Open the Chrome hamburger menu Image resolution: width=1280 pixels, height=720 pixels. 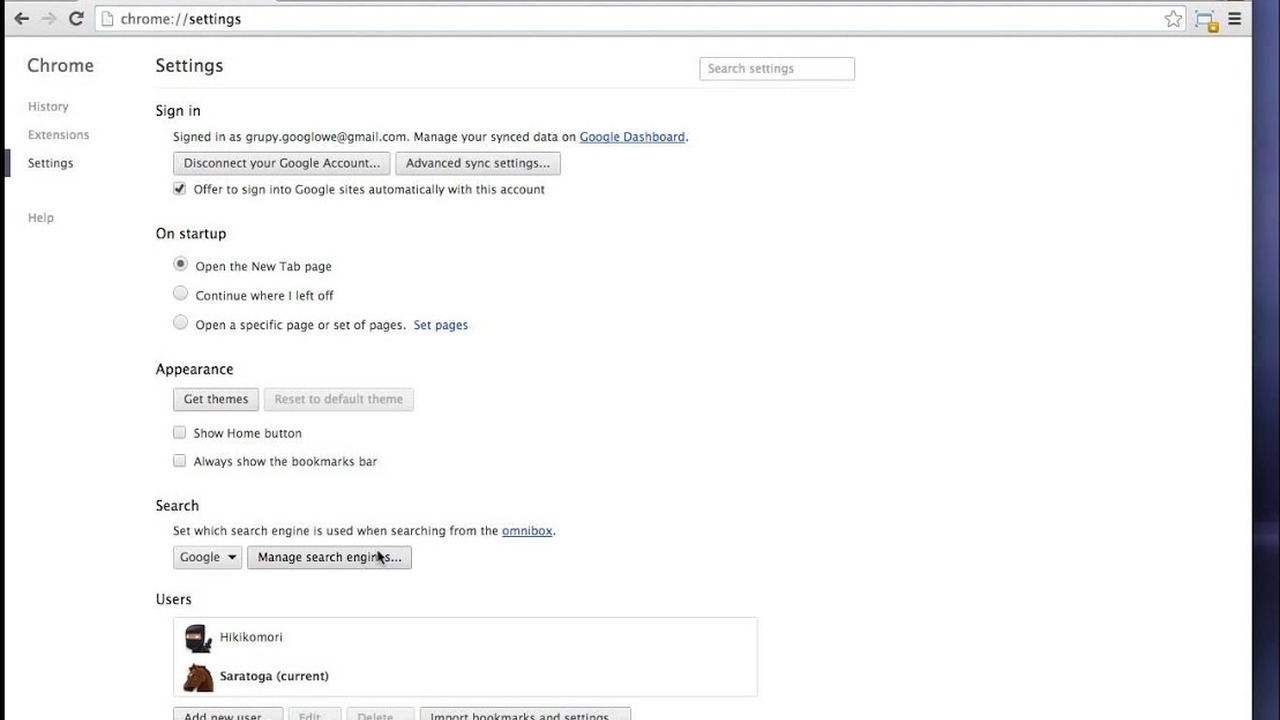[x=1235, y=19]
